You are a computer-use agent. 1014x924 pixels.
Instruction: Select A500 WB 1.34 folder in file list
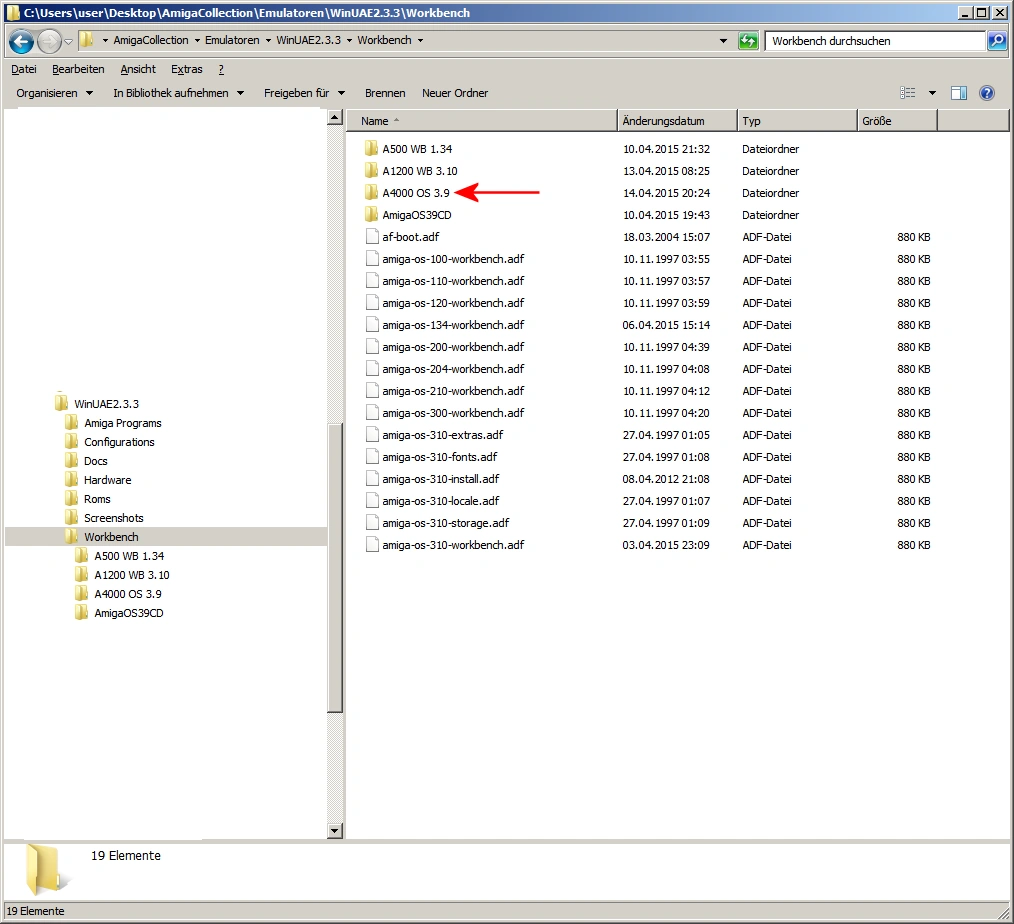tap(417, 149)
